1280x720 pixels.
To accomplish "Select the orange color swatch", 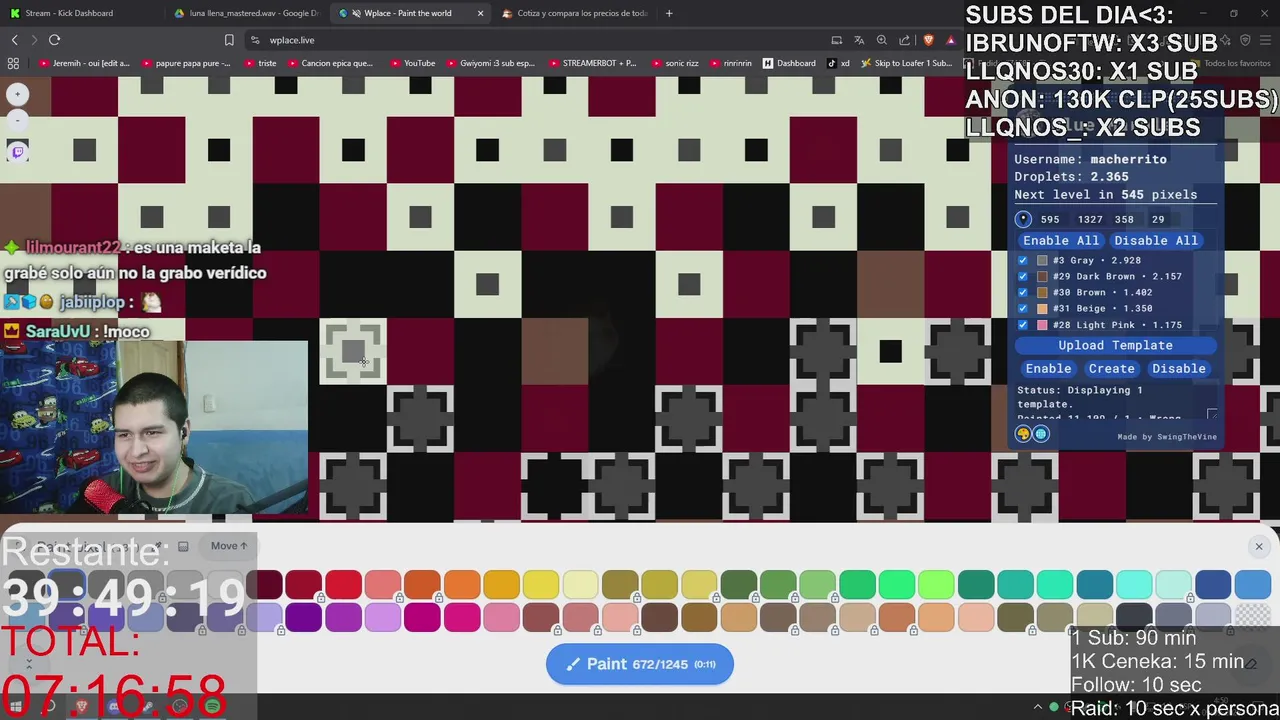I will (x=462, y=584).
